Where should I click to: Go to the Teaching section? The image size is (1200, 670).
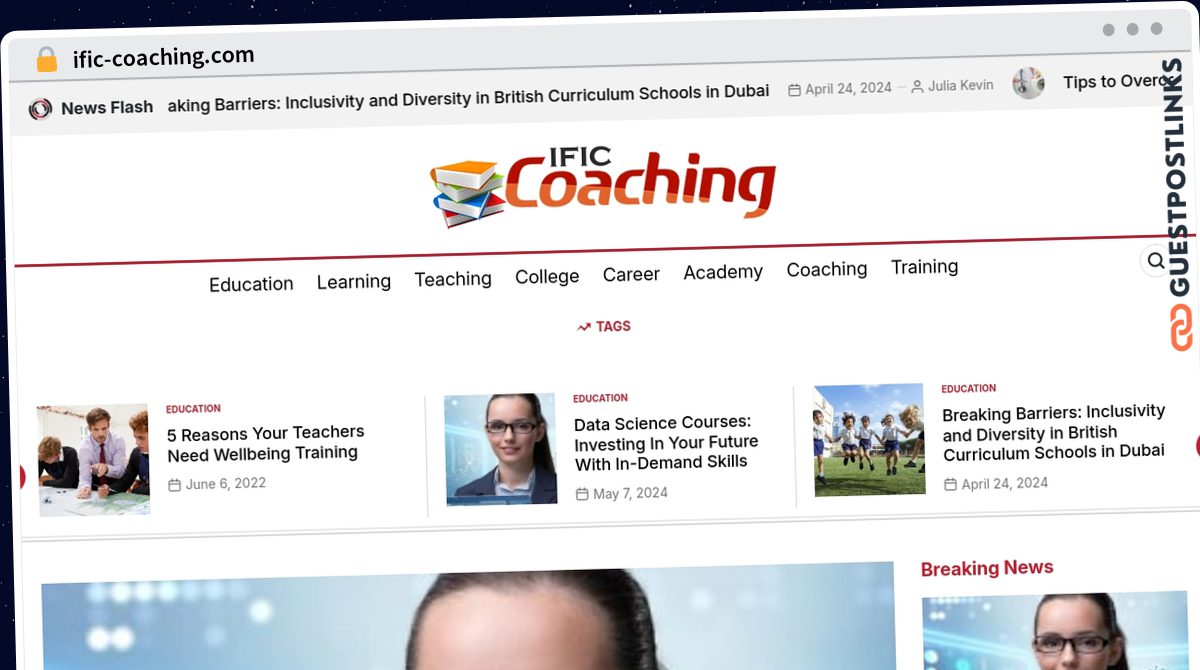[453, 279]
